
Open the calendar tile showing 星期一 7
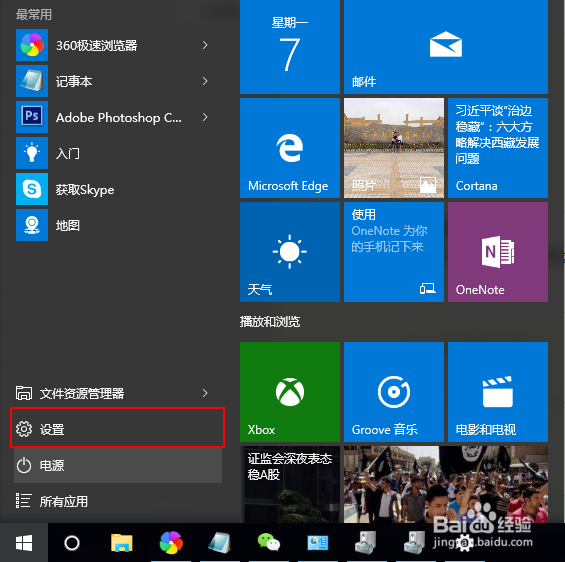pos(290,47)
